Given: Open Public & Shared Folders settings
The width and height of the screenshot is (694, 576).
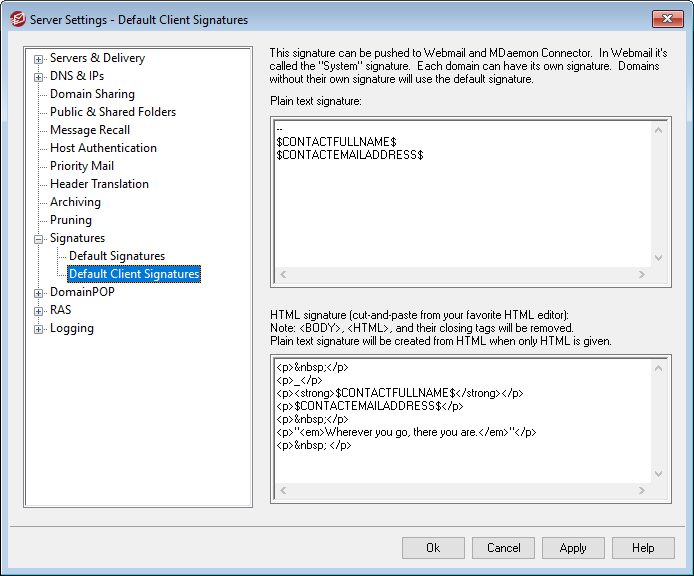Looking at the screenshot, I should tap(112, 112).
